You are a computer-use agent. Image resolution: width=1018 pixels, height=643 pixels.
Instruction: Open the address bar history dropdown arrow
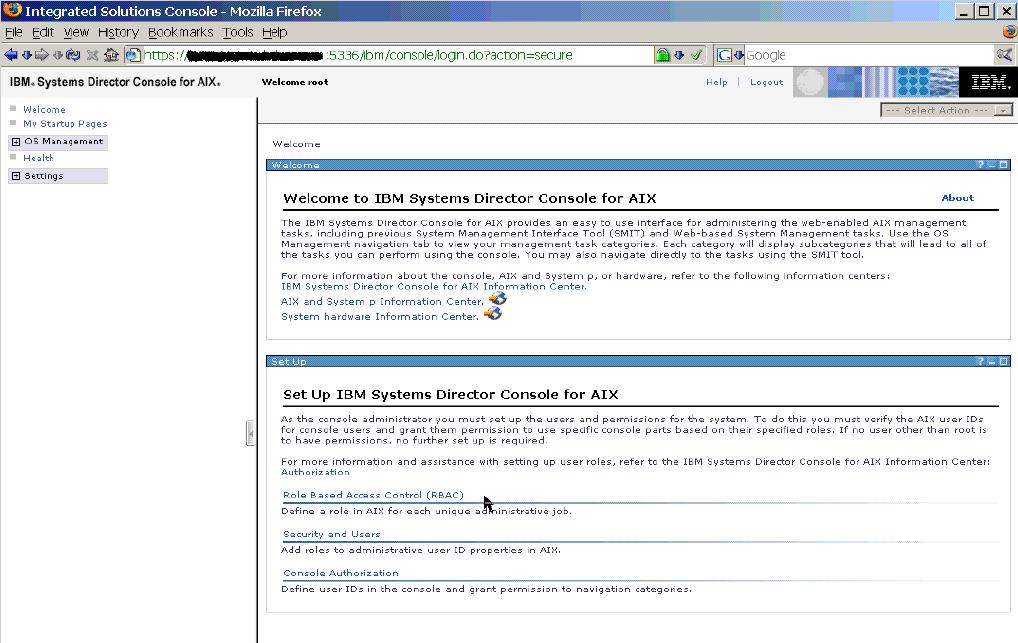coord(679,55)
